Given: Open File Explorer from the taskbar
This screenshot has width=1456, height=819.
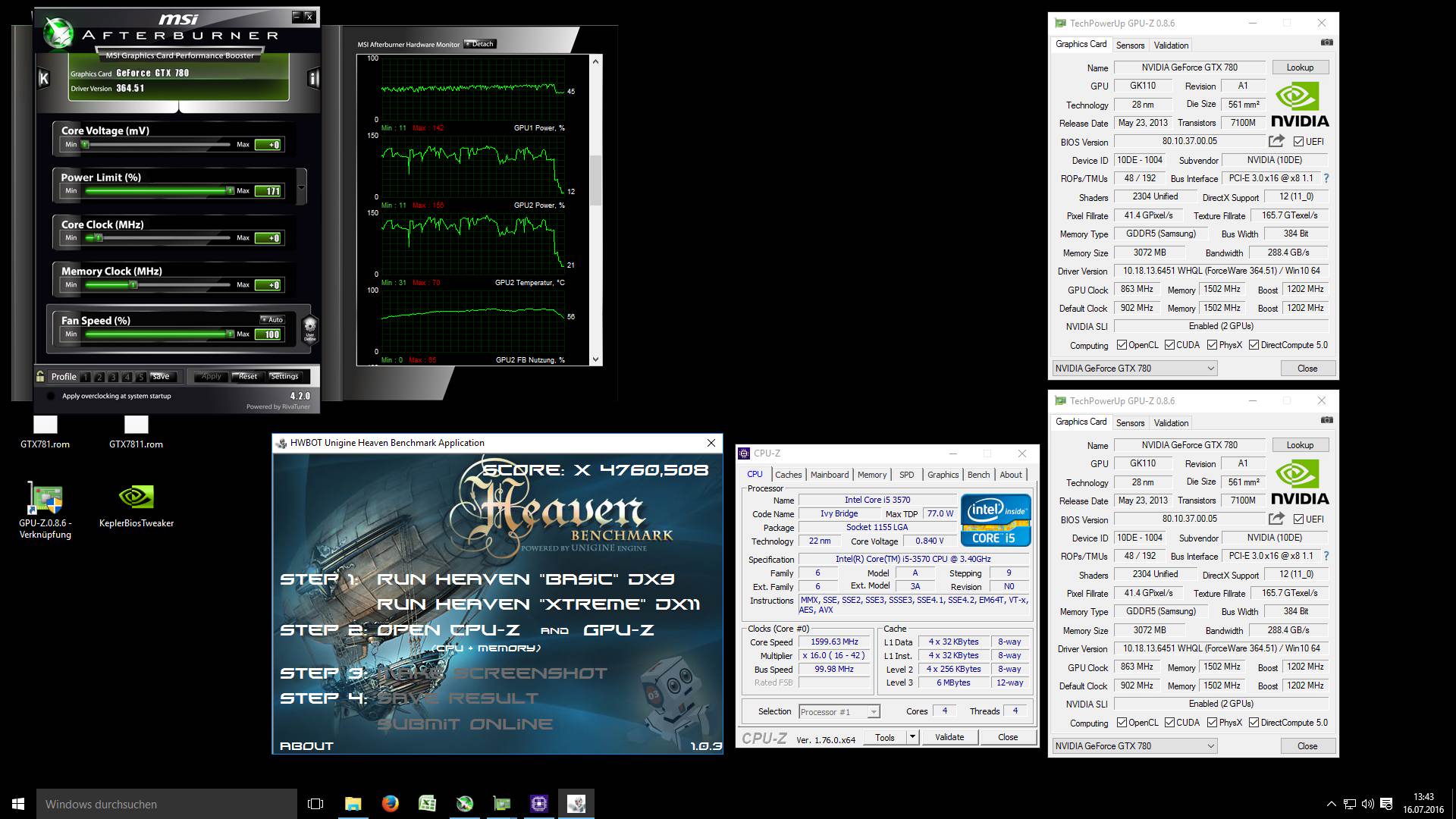Looking at the screenshot, I should tap(353, 803).
